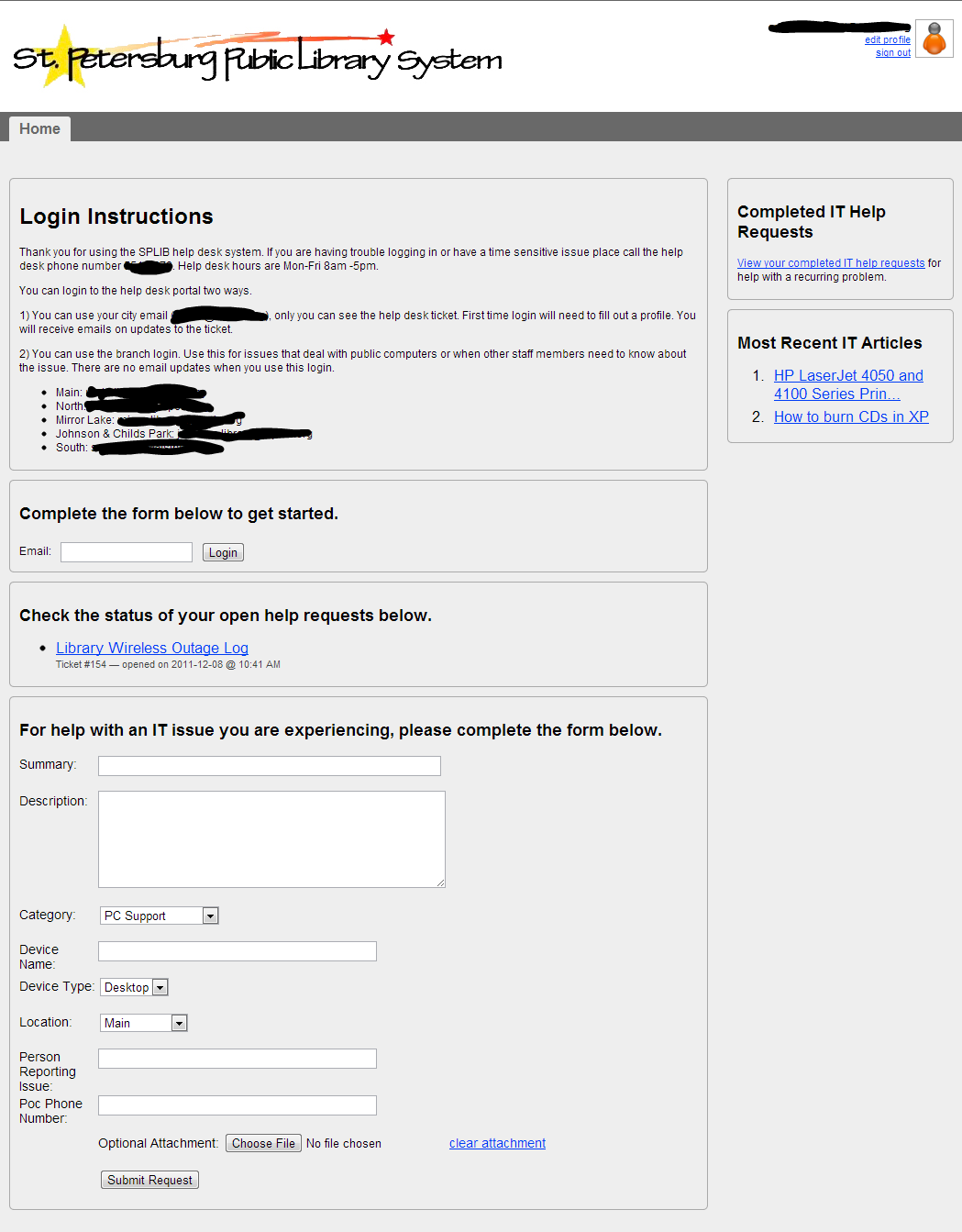Expand the Location dropdown
This screenshot has width=962, height=1232.
coord(144,1023)
